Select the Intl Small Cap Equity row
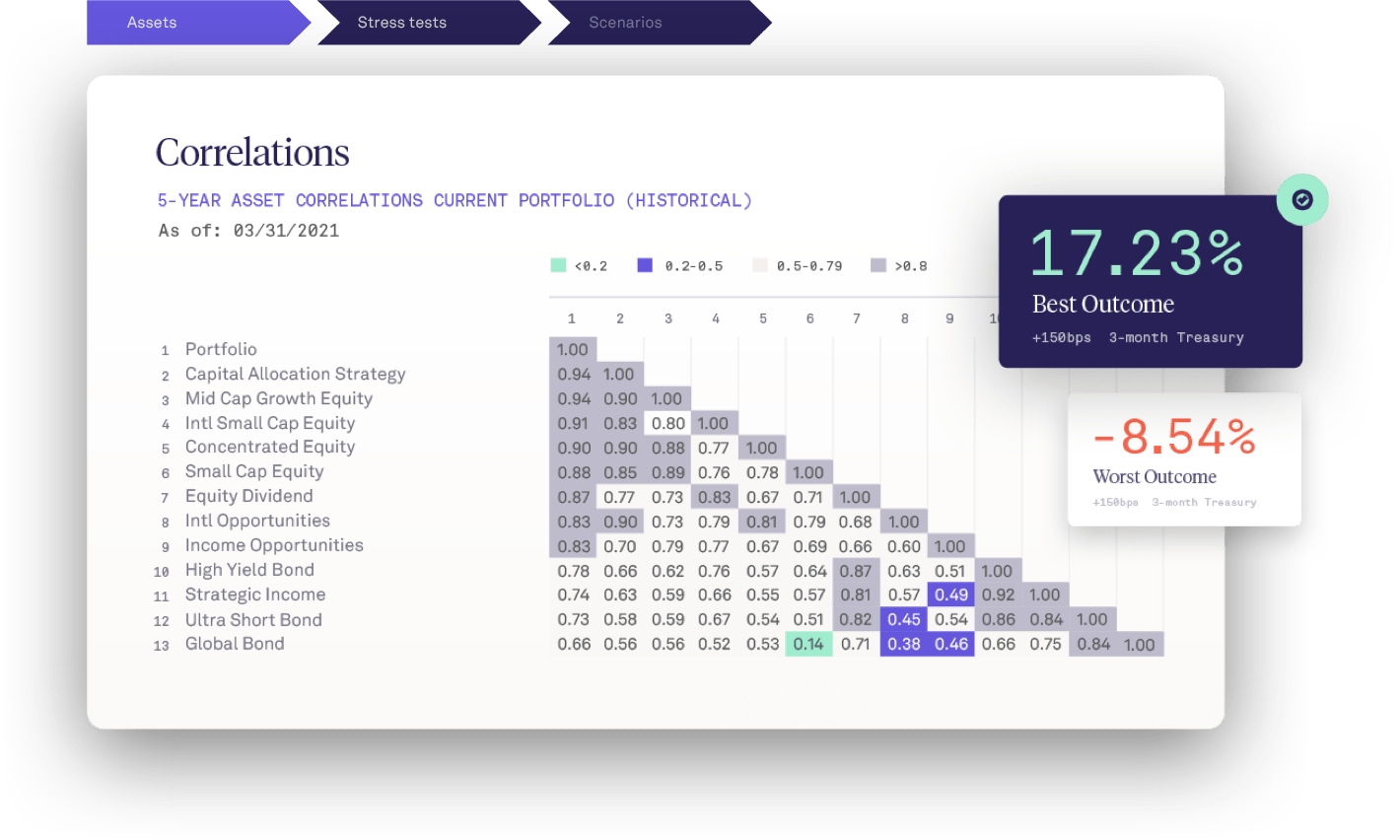1400x840 pixels. 270,423
